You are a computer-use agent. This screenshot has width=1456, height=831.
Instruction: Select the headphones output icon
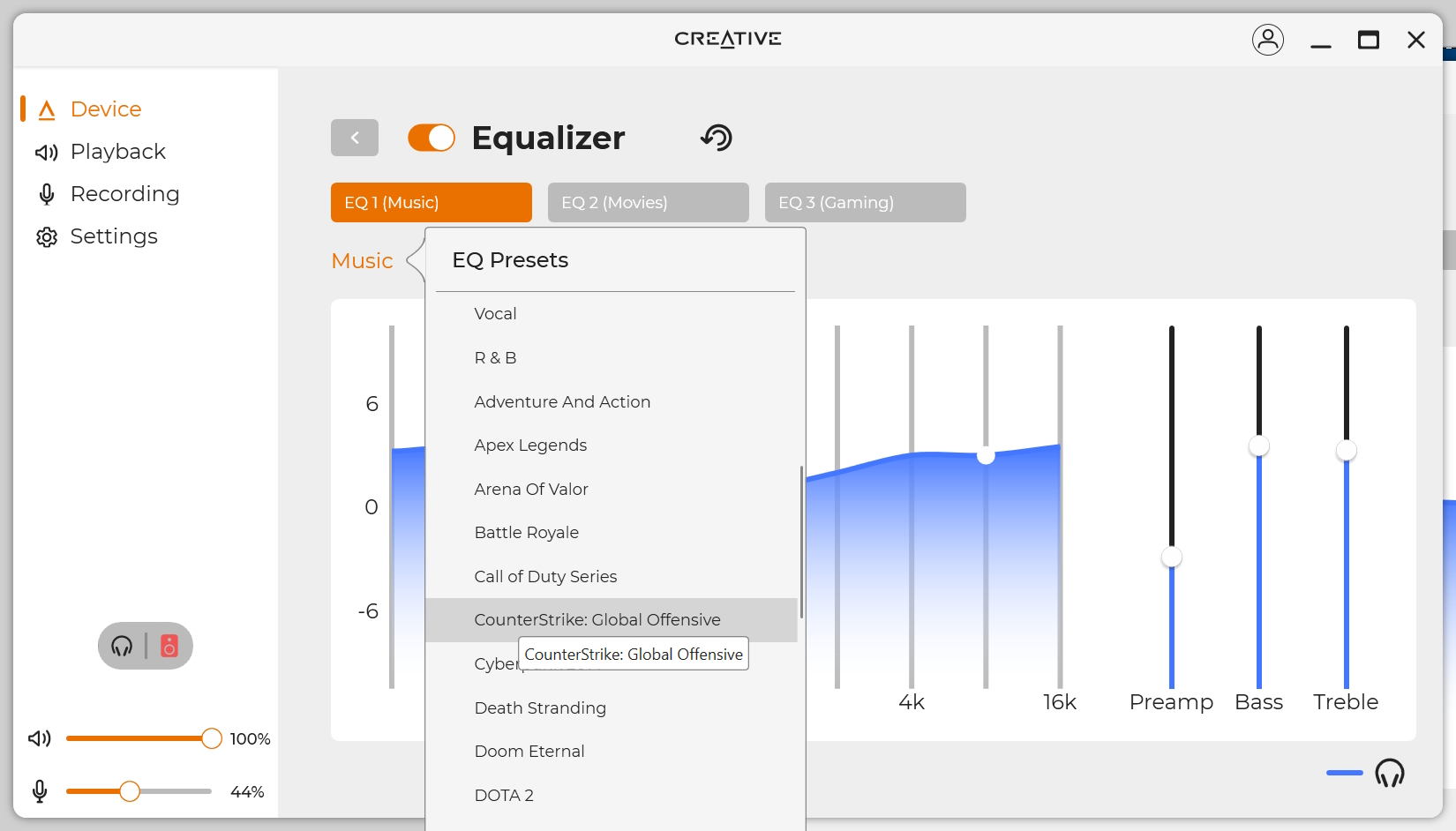point(122,646)
